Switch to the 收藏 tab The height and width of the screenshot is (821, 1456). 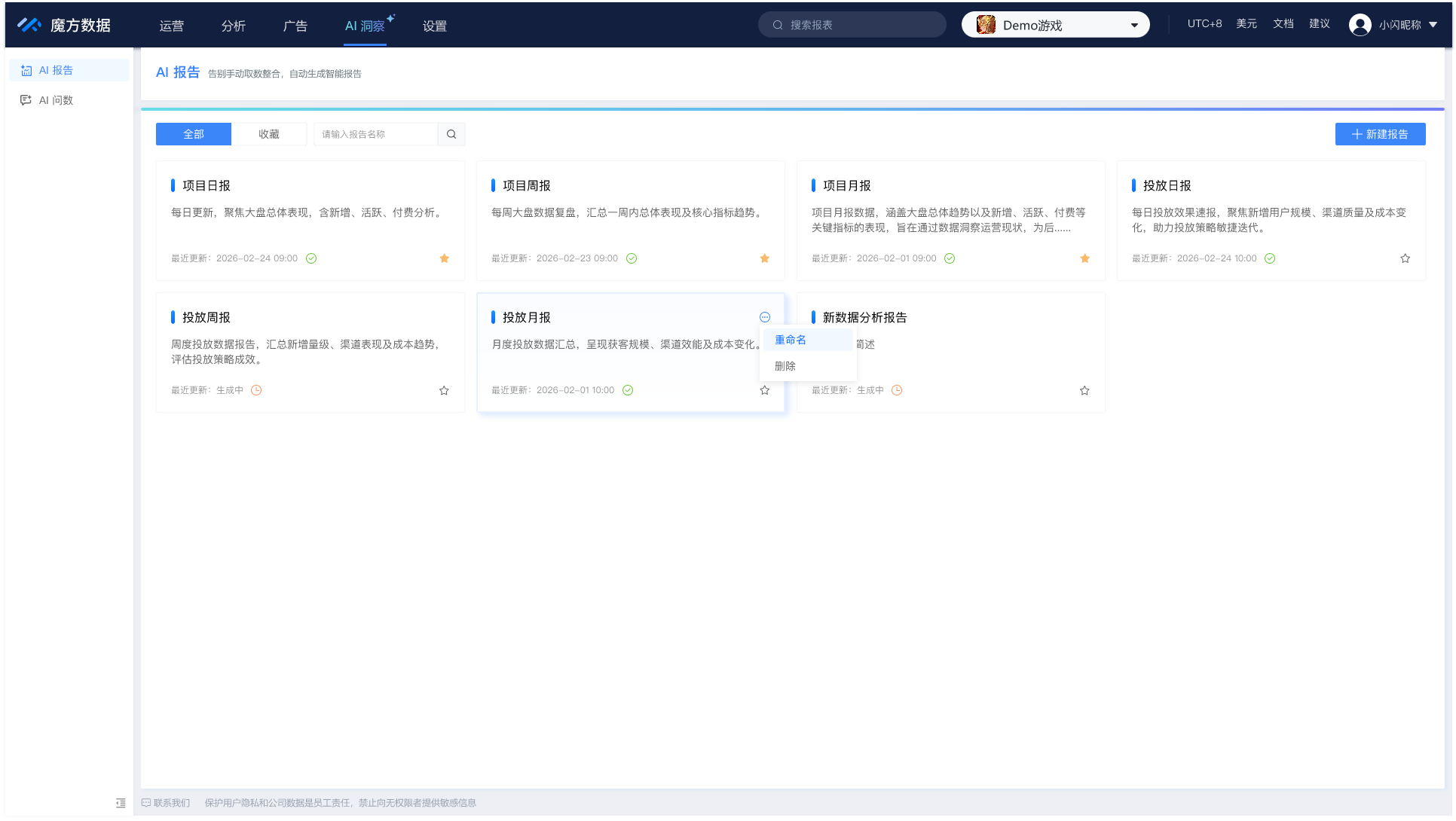click(x=269, y=133)
